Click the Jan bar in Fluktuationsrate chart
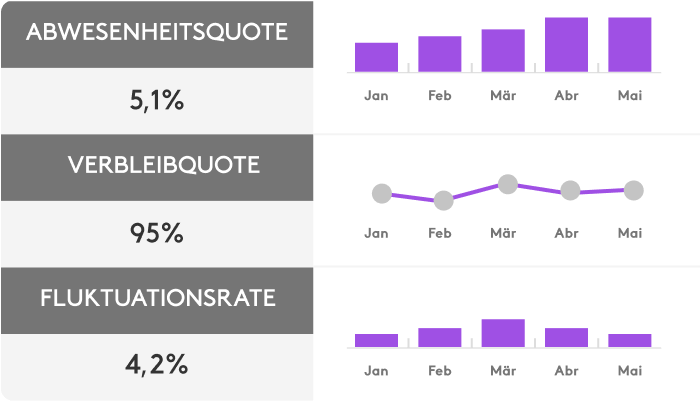700x401 pixels. [x=376, y=340]
